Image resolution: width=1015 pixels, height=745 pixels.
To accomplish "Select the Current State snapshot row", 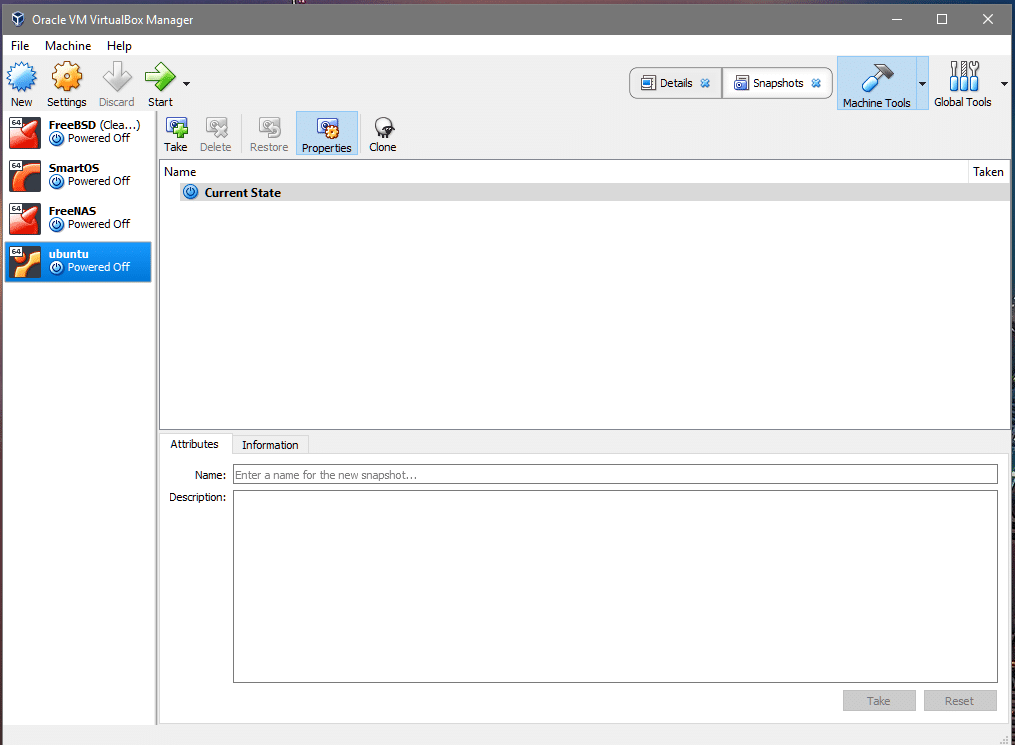I will pyautogui.click(x=594, y=192).
